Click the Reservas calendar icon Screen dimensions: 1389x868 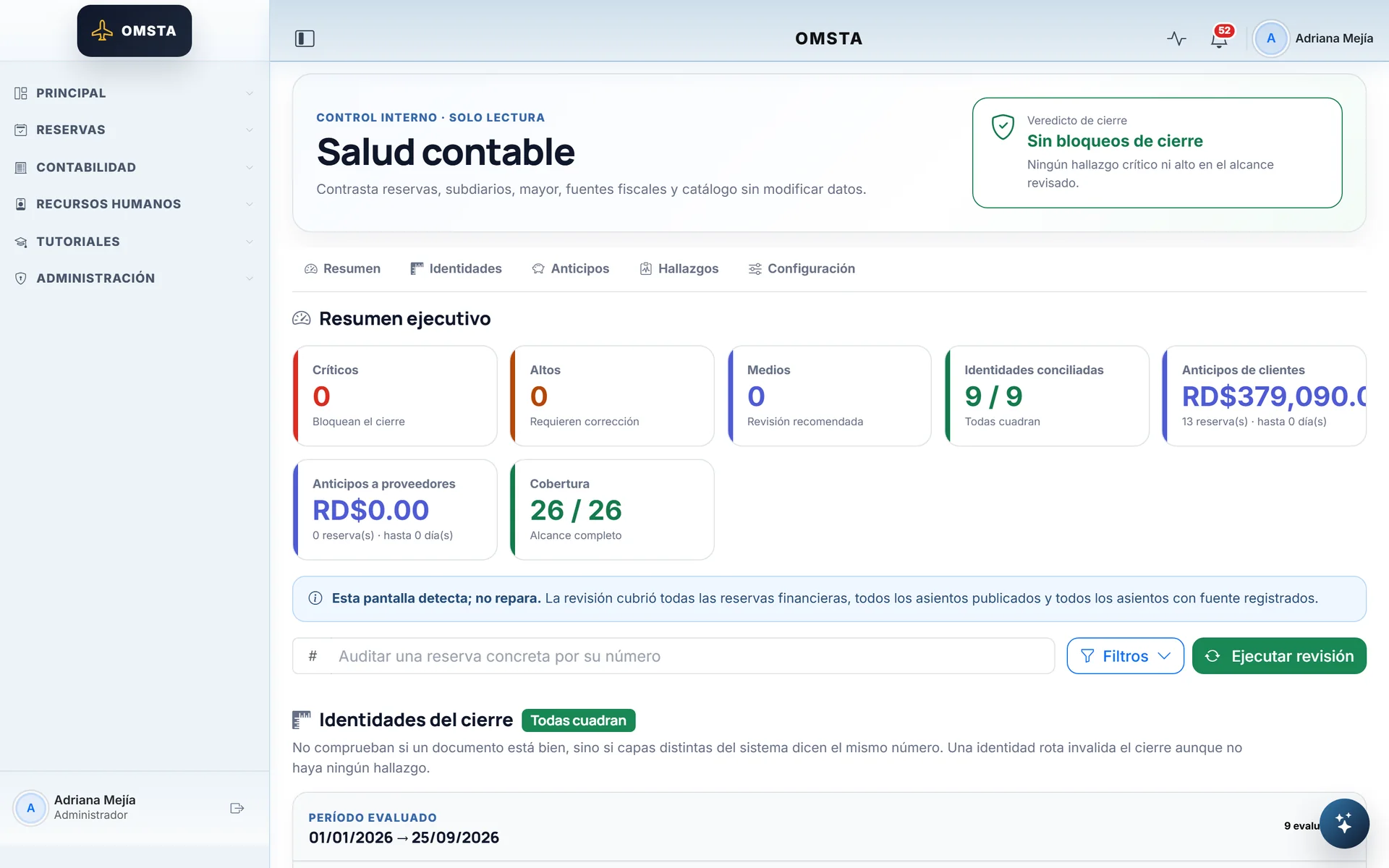[x=21, y=130]
